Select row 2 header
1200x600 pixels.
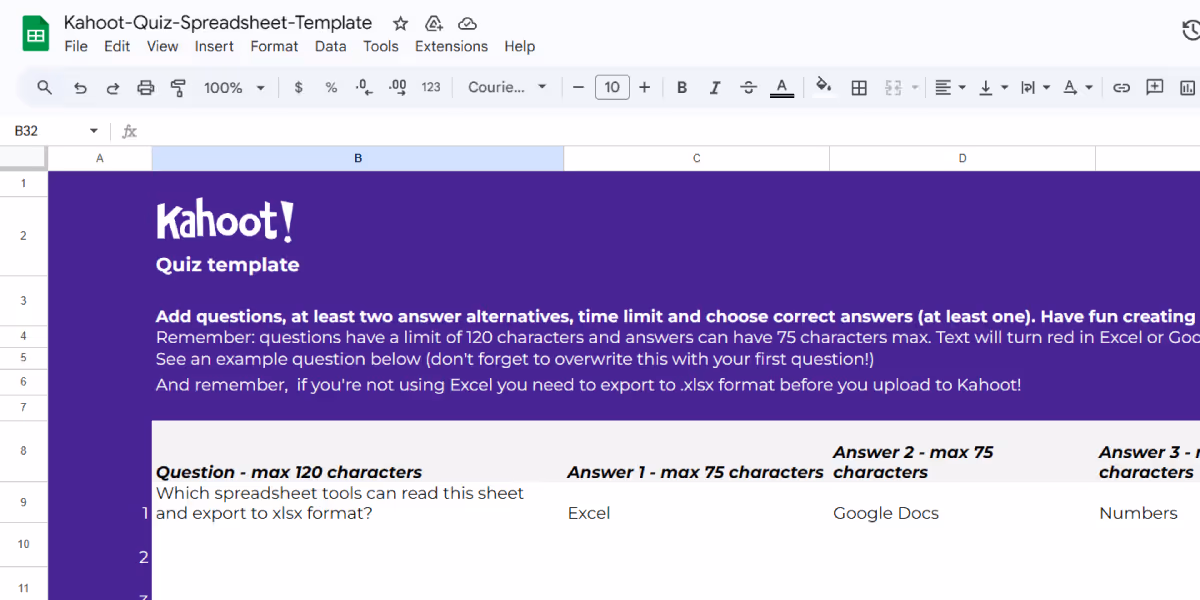coord(23,236)
